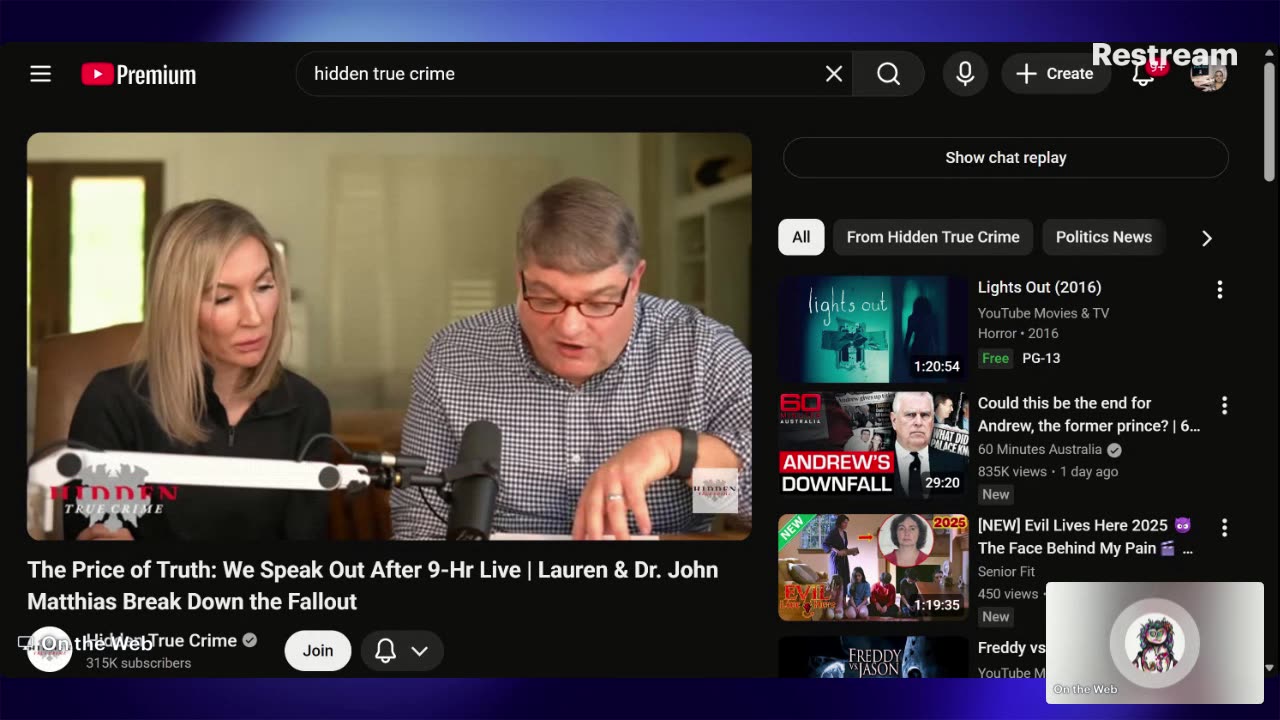Screen dimensions: 1280x720
Task: Open the notifications bell
Action: point(1143,74)
